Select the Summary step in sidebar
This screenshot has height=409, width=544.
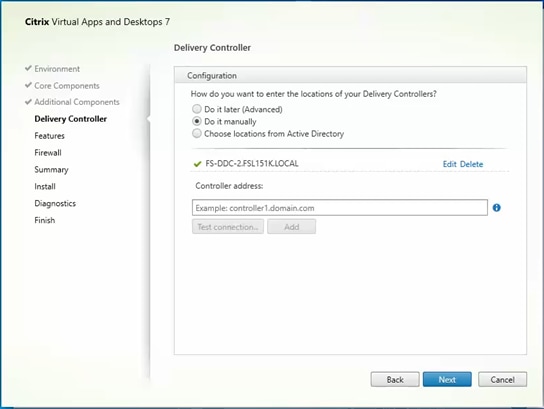(51, 170)
